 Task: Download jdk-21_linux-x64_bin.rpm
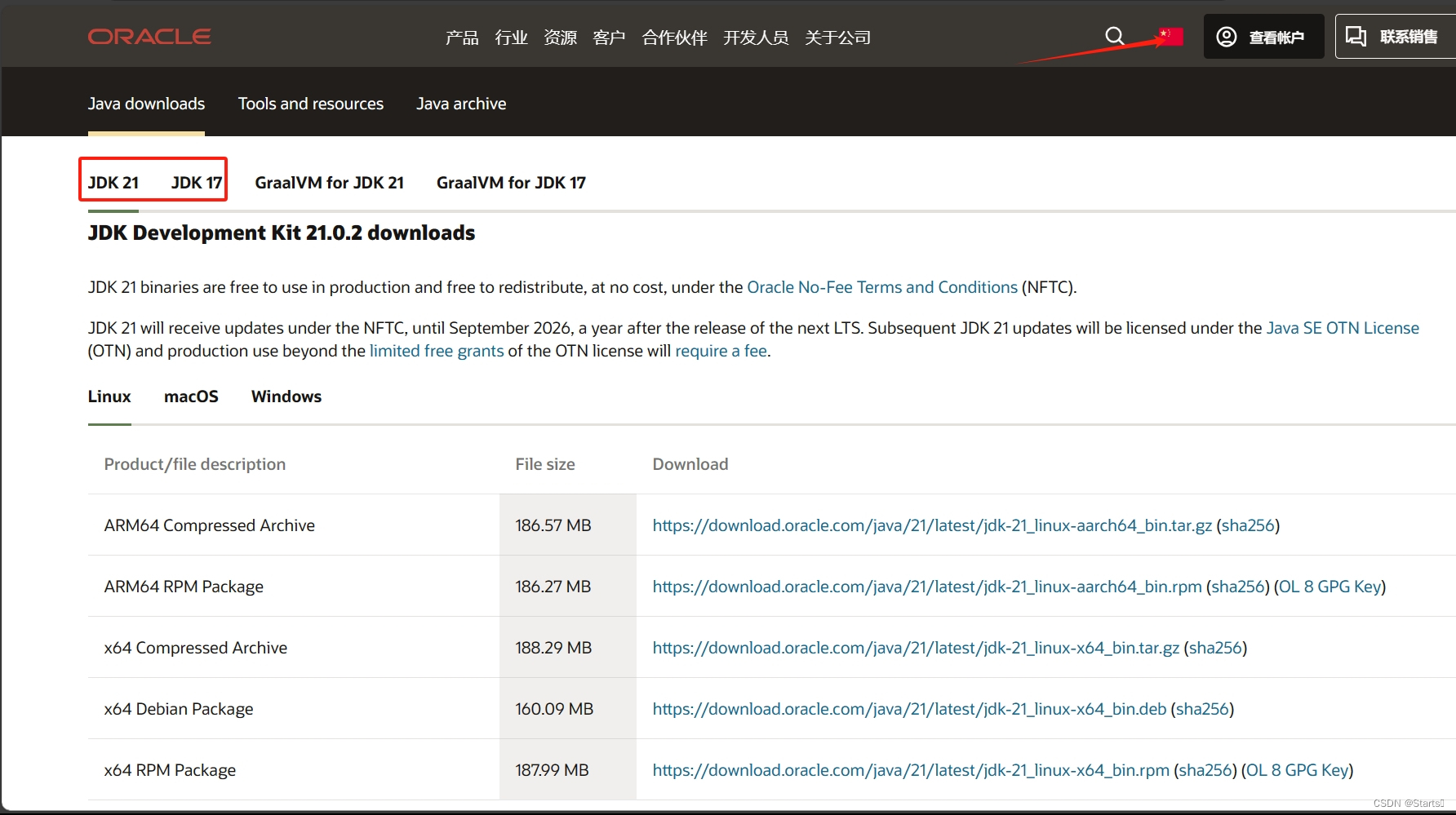click(911, 770)
